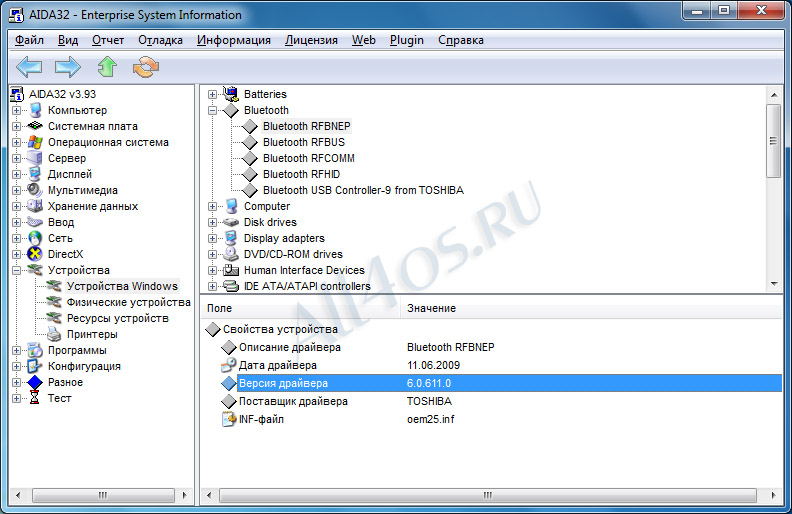This screenshot has height=514, width=792.
Task: Open the Plugin menu
Action: tap(407, 40)
